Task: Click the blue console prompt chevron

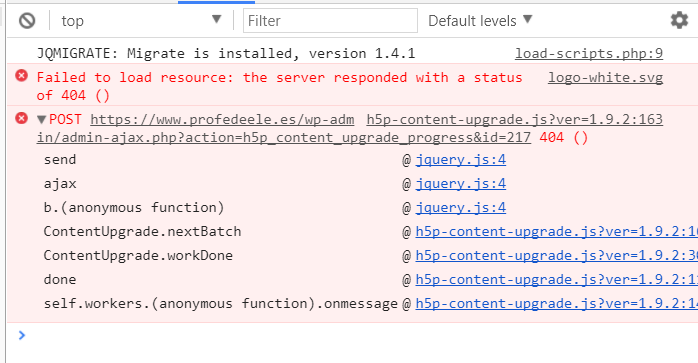Action: pyautogui.click(x=22, y=335)
